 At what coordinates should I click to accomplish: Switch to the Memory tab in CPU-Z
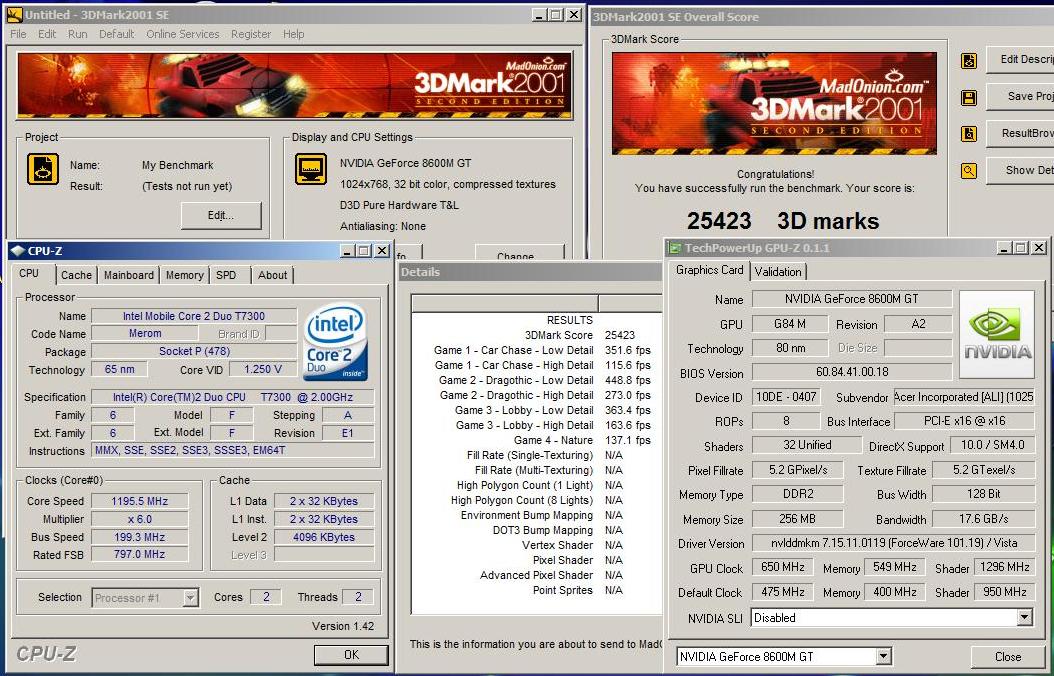pos(184,275)
